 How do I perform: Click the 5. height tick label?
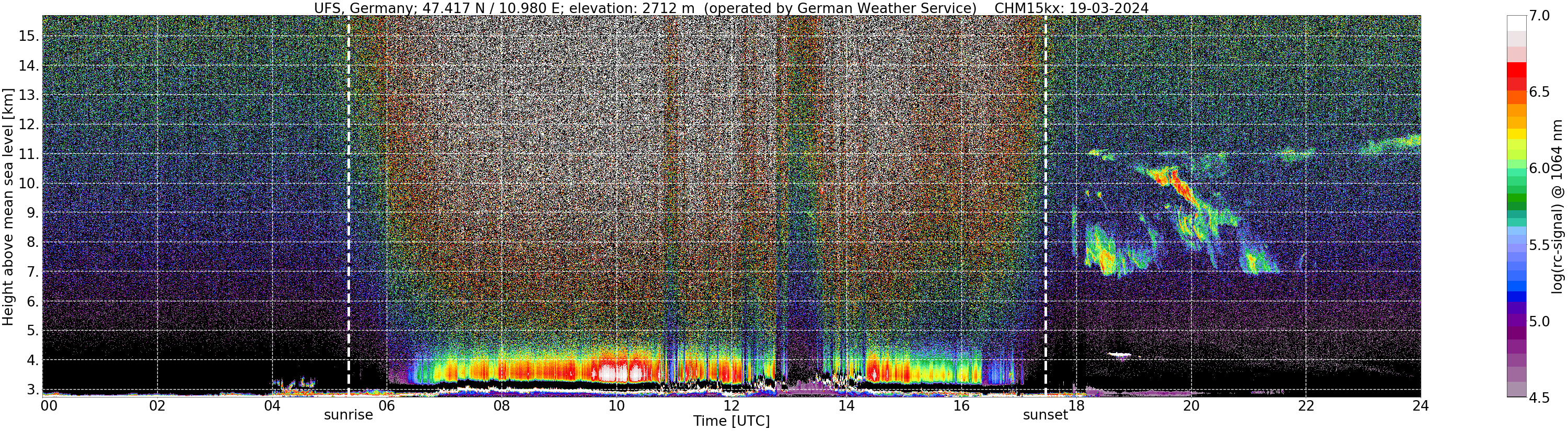click(33, 331)
